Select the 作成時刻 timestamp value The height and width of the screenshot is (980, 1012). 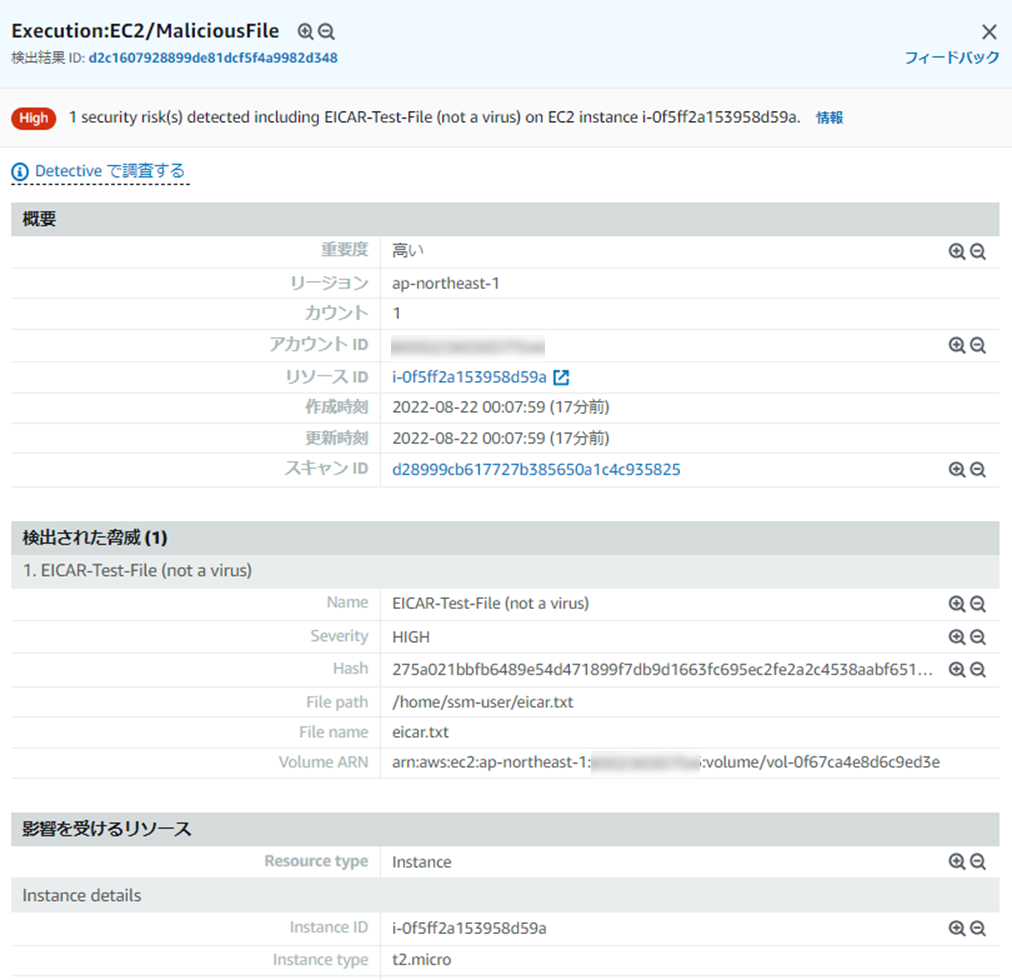(x=501, y=407)
